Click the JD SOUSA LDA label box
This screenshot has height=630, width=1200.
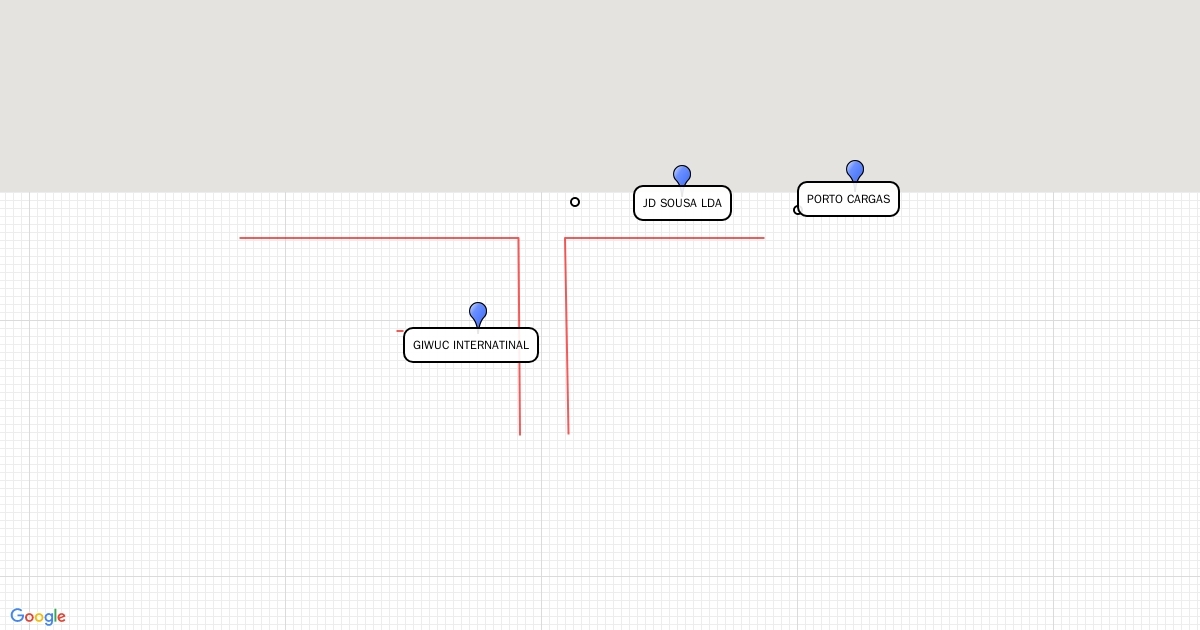click(682, 203)
